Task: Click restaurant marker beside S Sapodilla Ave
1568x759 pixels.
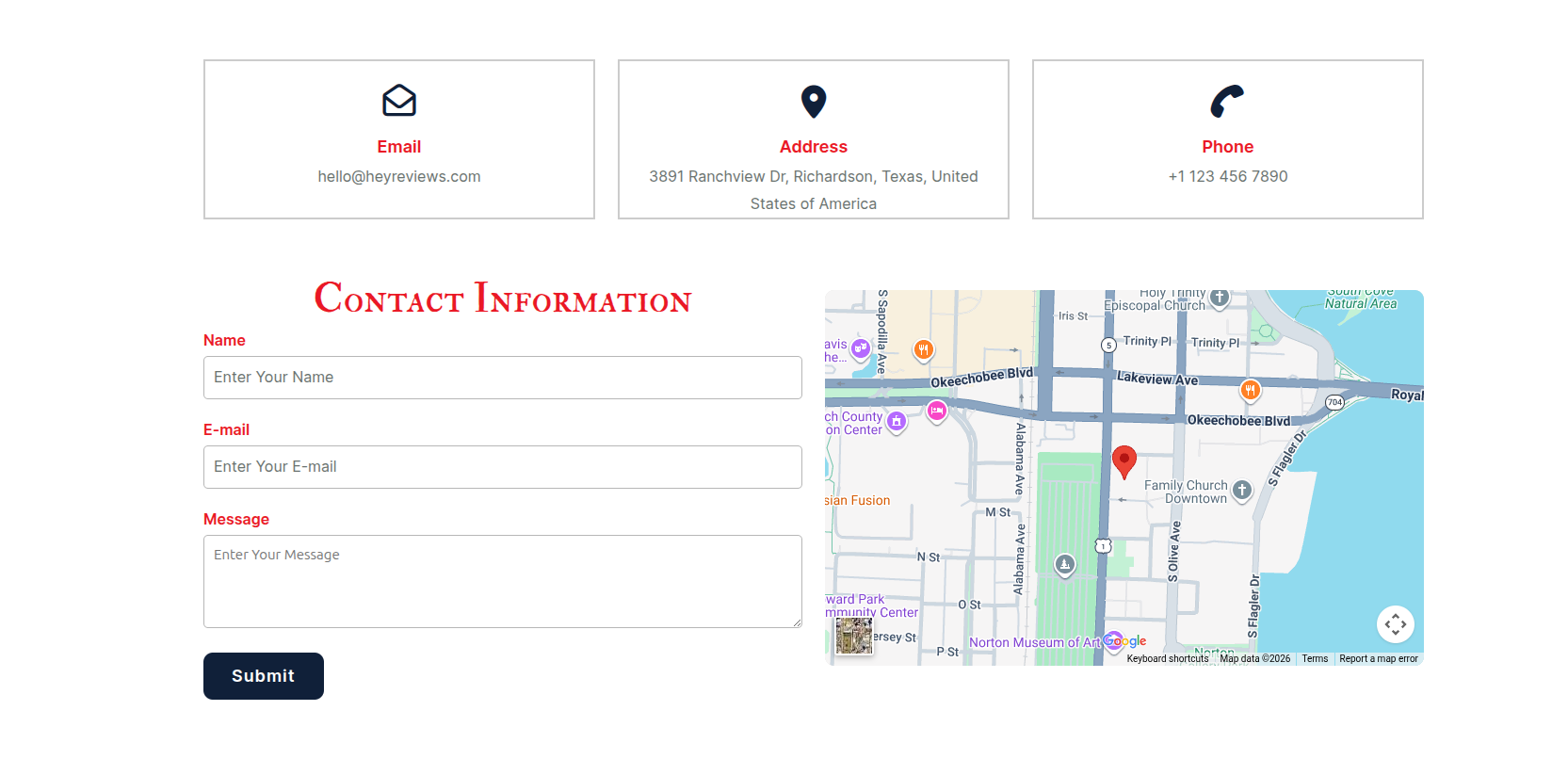Action: point(924,350)
